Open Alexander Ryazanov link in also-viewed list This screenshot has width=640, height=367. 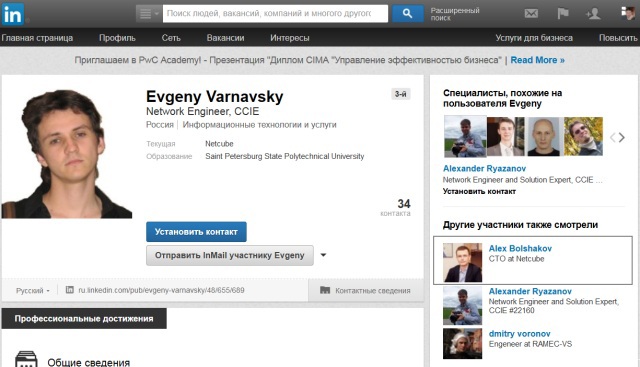pyautogui.click(x=530, y=291)
